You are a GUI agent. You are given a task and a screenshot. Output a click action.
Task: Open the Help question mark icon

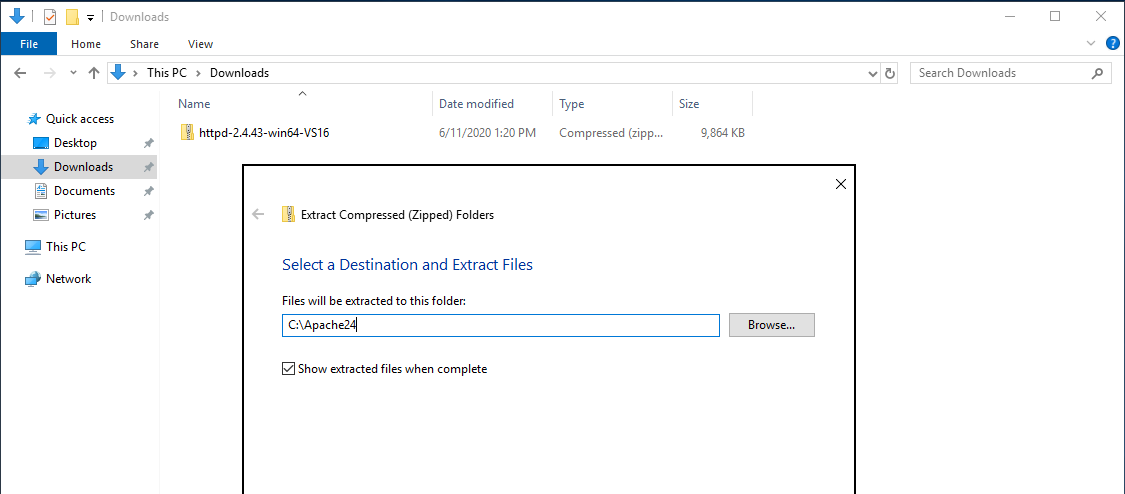(x=1112, y=43)
